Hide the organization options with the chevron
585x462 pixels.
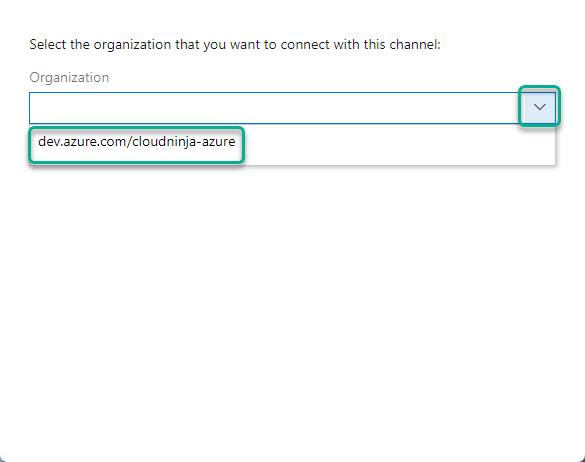(x=539, y=107)
